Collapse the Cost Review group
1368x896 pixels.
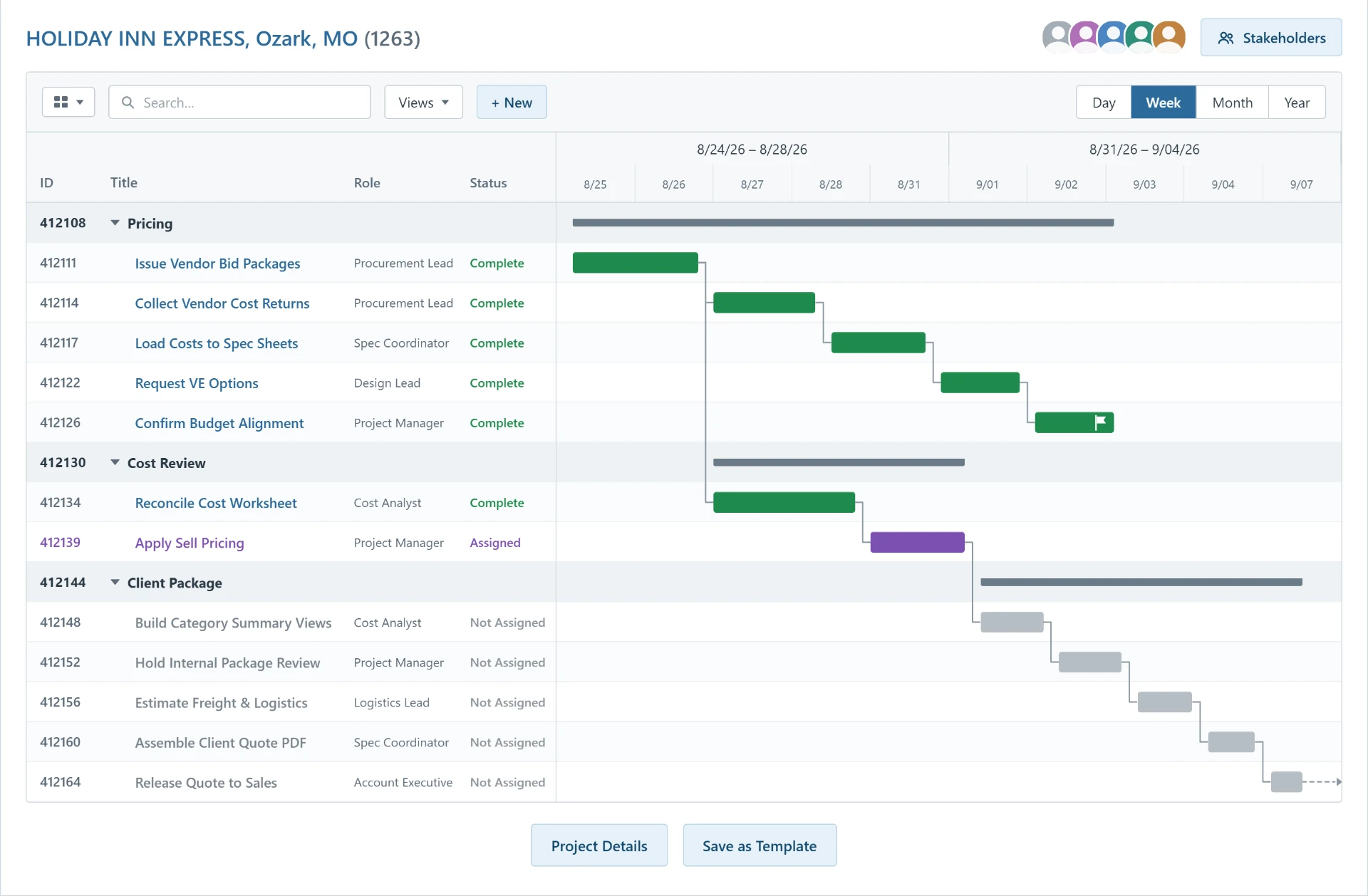[x=115, y=462]
